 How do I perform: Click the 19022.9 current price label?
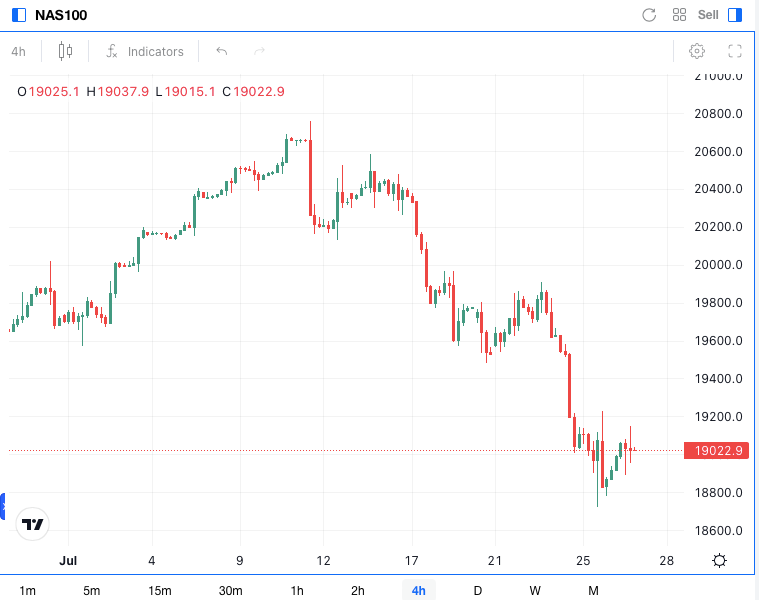coord(714,451)
